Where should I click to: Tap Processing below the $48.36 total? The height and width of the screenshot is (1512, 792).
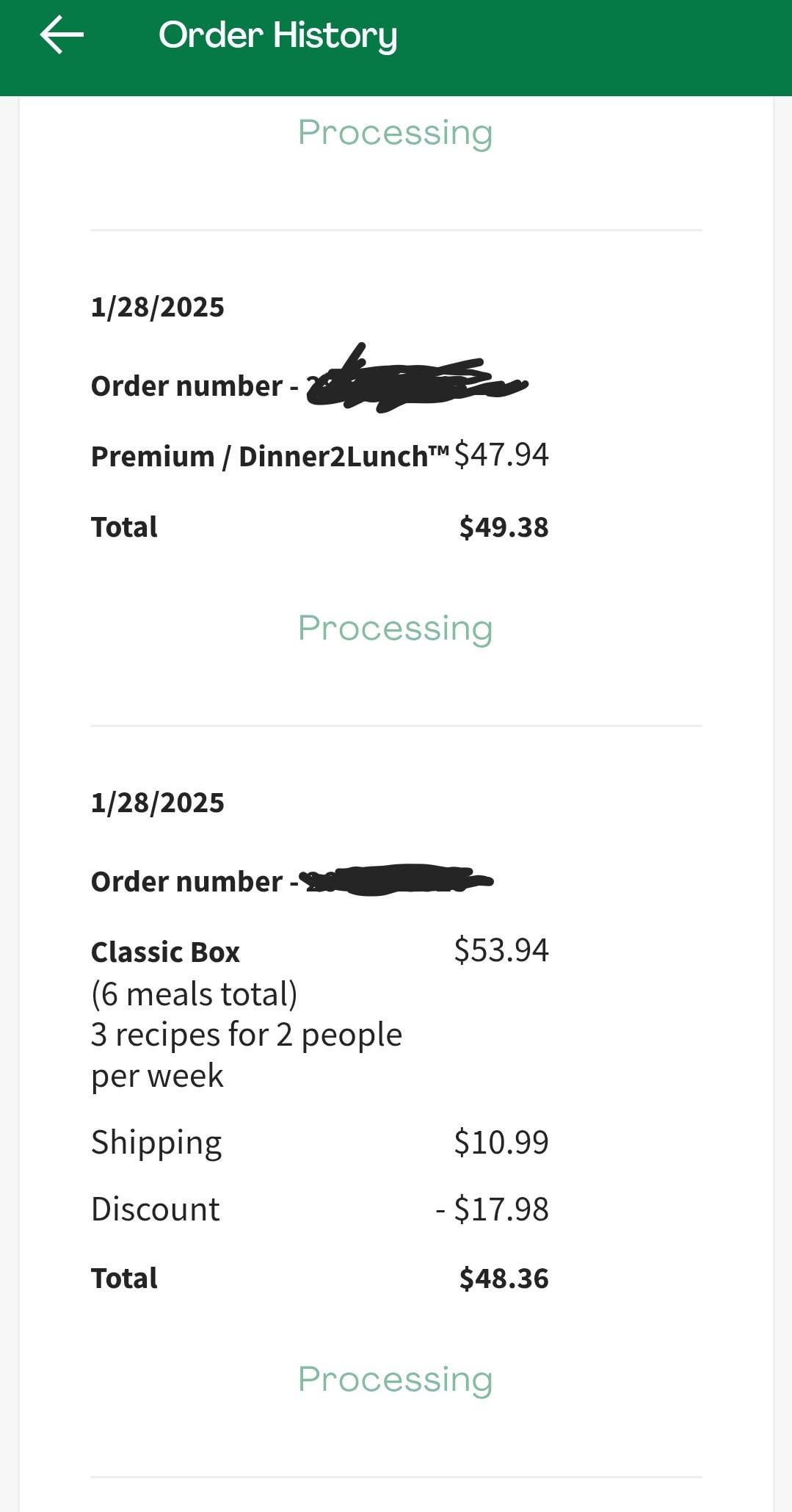[395, 1380]
